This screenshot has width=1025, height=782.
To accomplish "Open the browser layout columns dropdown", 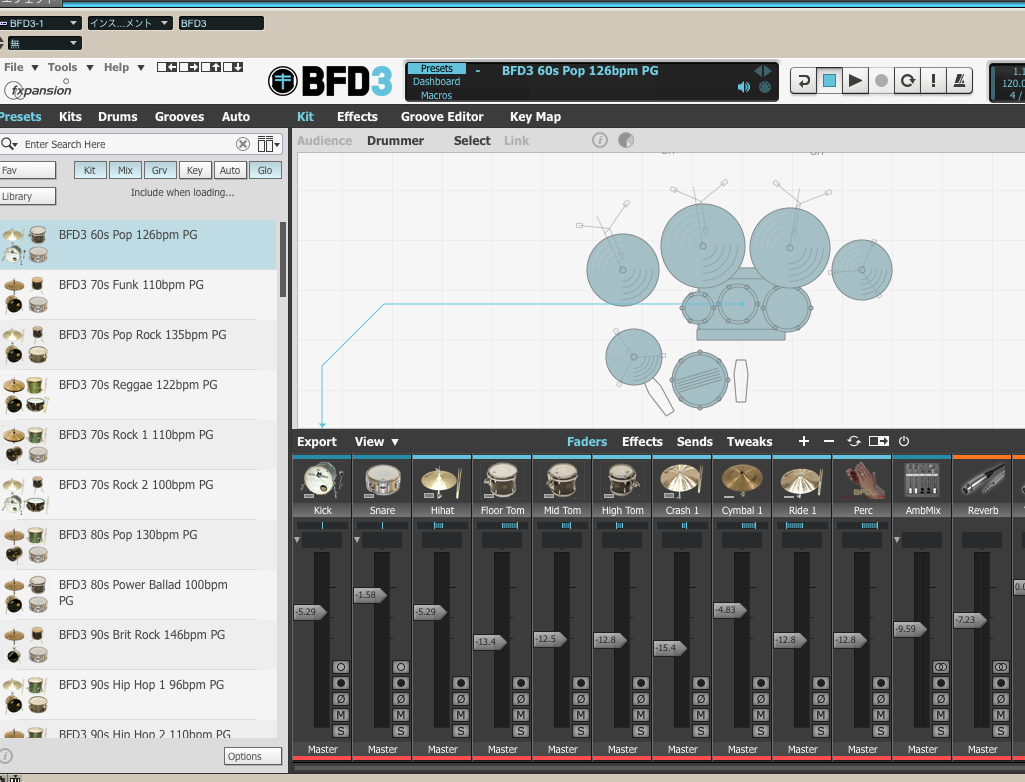I will point(269,144).
